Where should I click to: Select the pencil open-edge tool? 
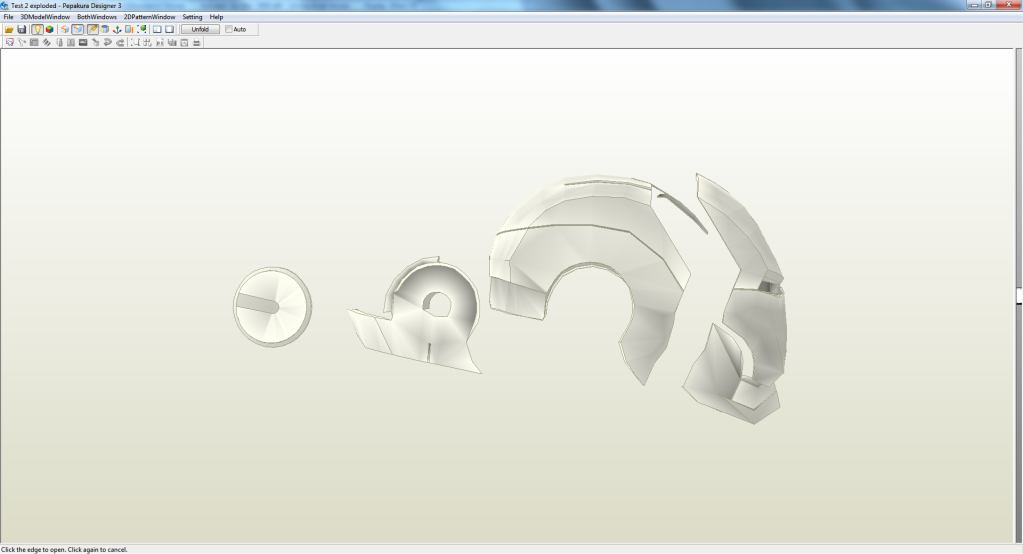[x=93, y=29]
